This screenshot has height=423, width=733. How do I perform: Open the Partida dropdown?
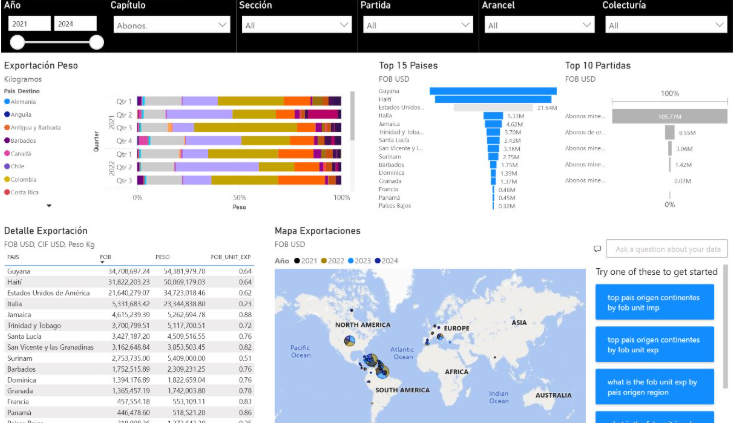(x=417, y=25)
